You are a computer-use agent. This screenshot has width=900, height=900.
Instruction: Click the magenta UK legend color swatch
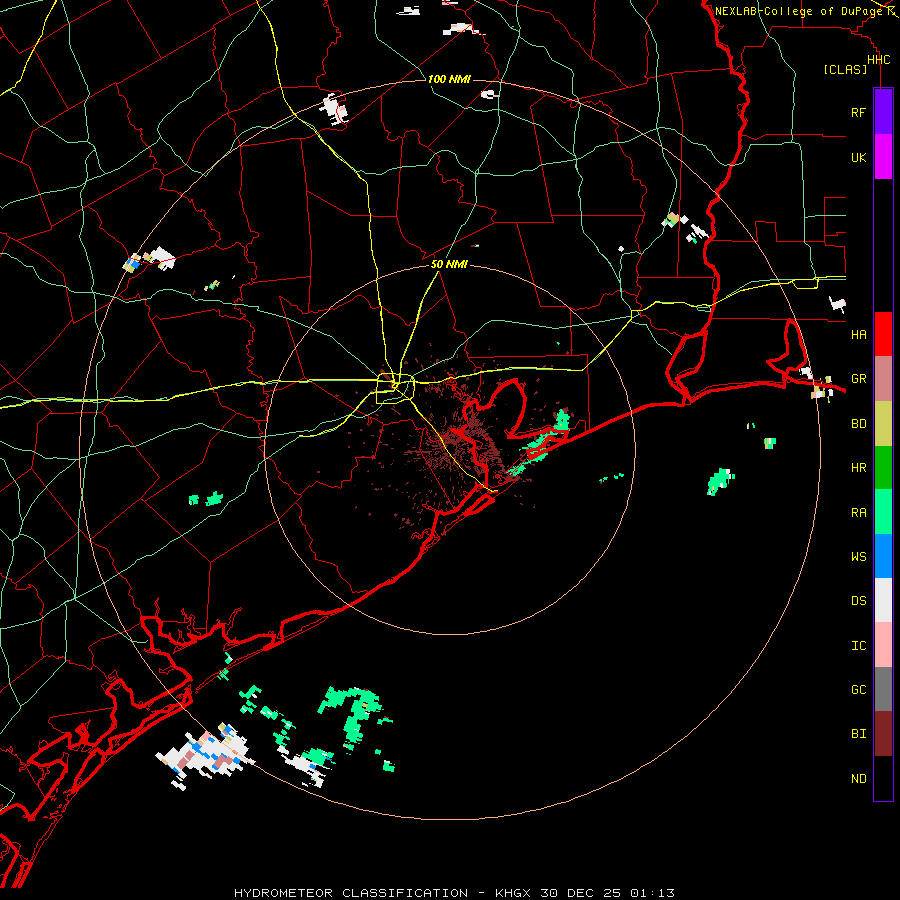[x=883, y=157]
